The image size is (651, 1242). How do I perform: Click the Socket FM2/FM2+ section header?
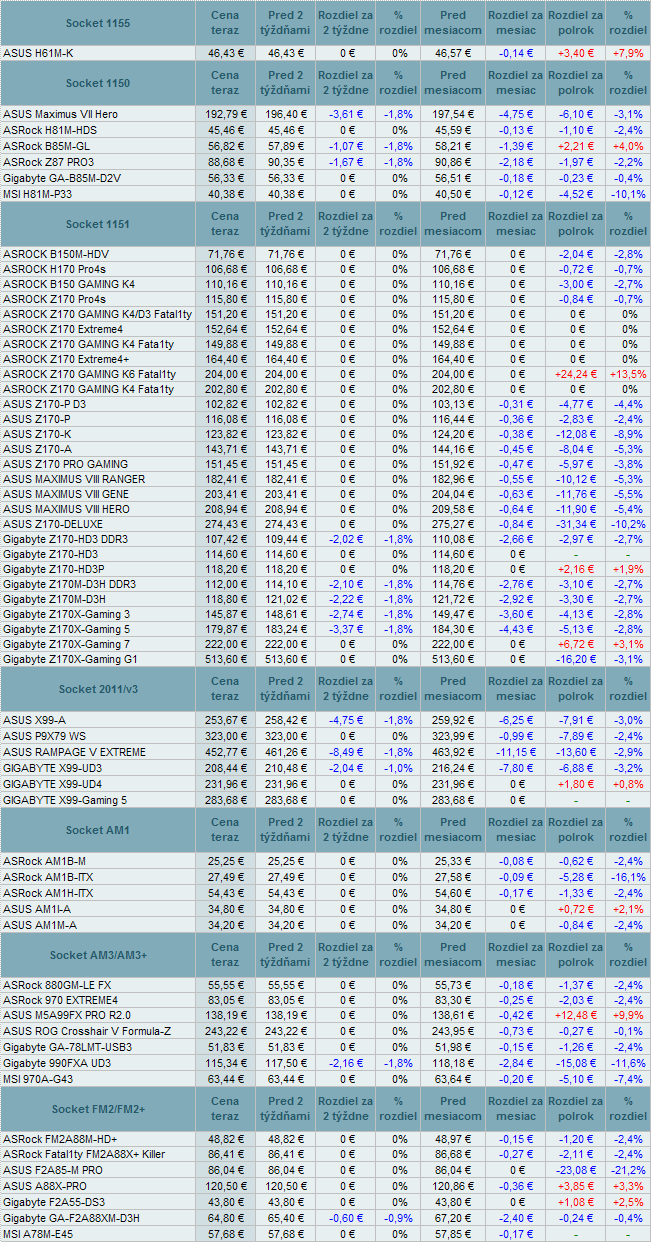point(97,1110)
